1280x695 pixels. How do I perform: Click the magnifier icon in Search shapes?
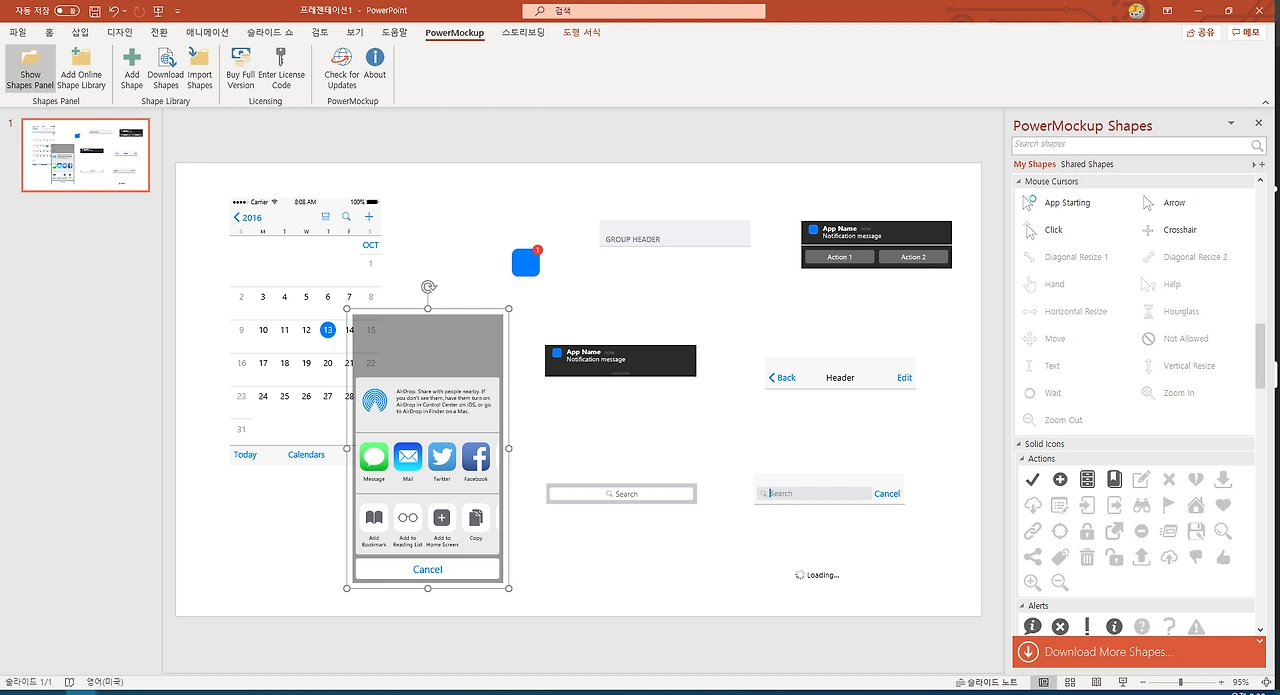pyautogui.click(x=1257, y=146)
